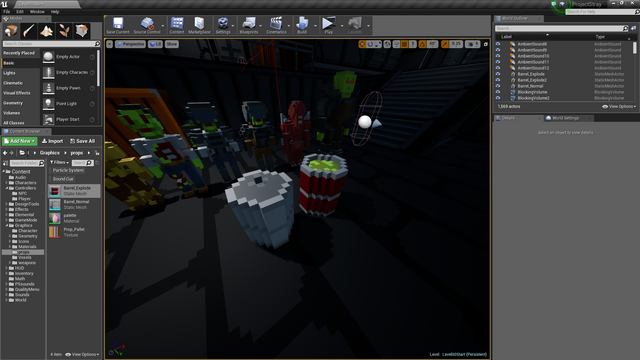640x360 pixels.
Task: Open the Blueprints toolbar icon
Action: (x=249, y=25)
